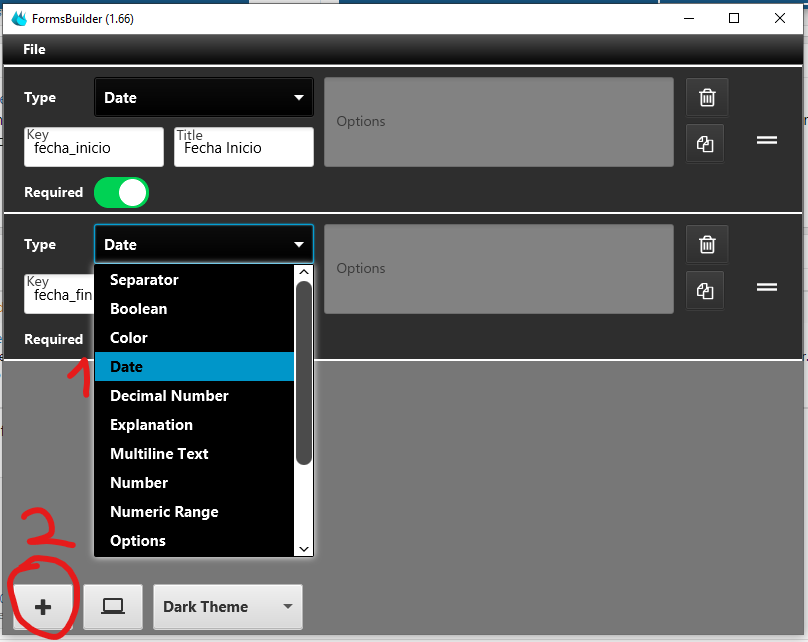This screenshot has height=642, width=808.
Task: Choose Color from the type list
Action: tap(194, 337)
